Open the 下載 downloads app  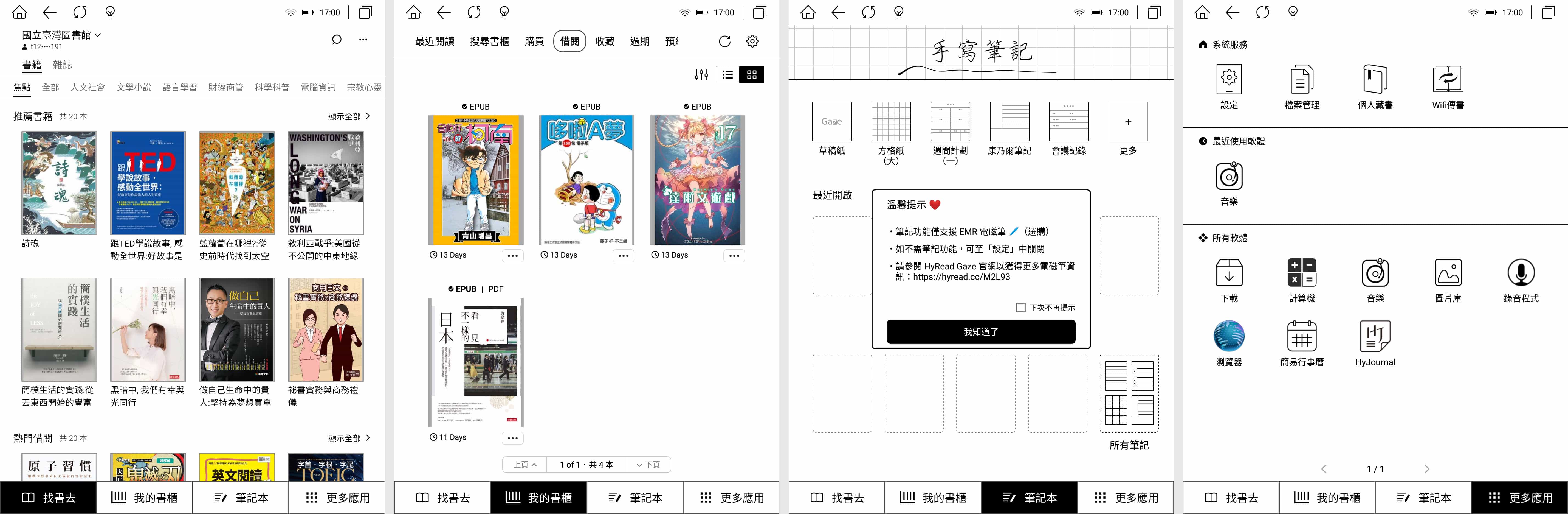[x=1229, y=281]
